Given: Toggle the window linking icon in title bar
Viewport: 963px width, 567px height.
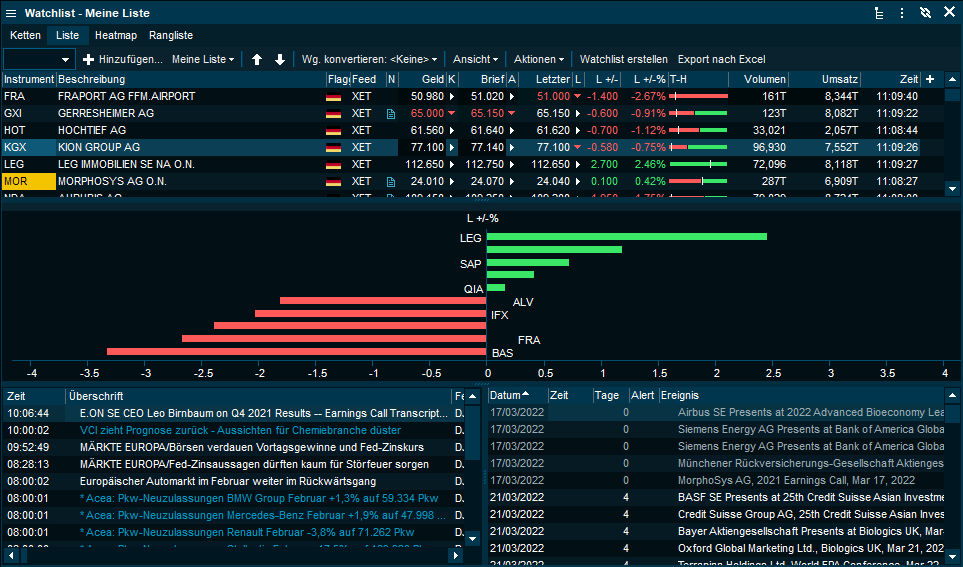Looking at the screenshot, I should tap(925, 13).
